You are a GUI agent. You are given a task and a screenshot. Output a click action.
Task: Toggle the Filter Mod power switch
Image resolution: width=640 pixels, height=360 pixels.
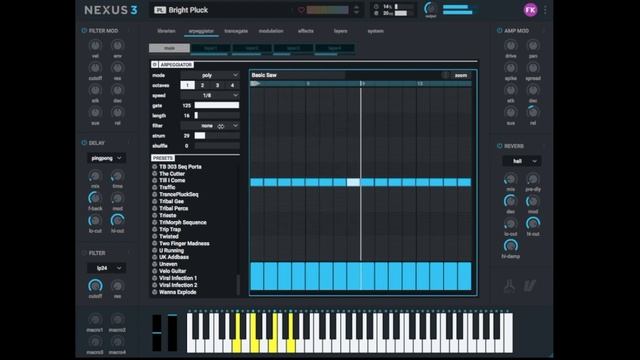click(84, 31)
